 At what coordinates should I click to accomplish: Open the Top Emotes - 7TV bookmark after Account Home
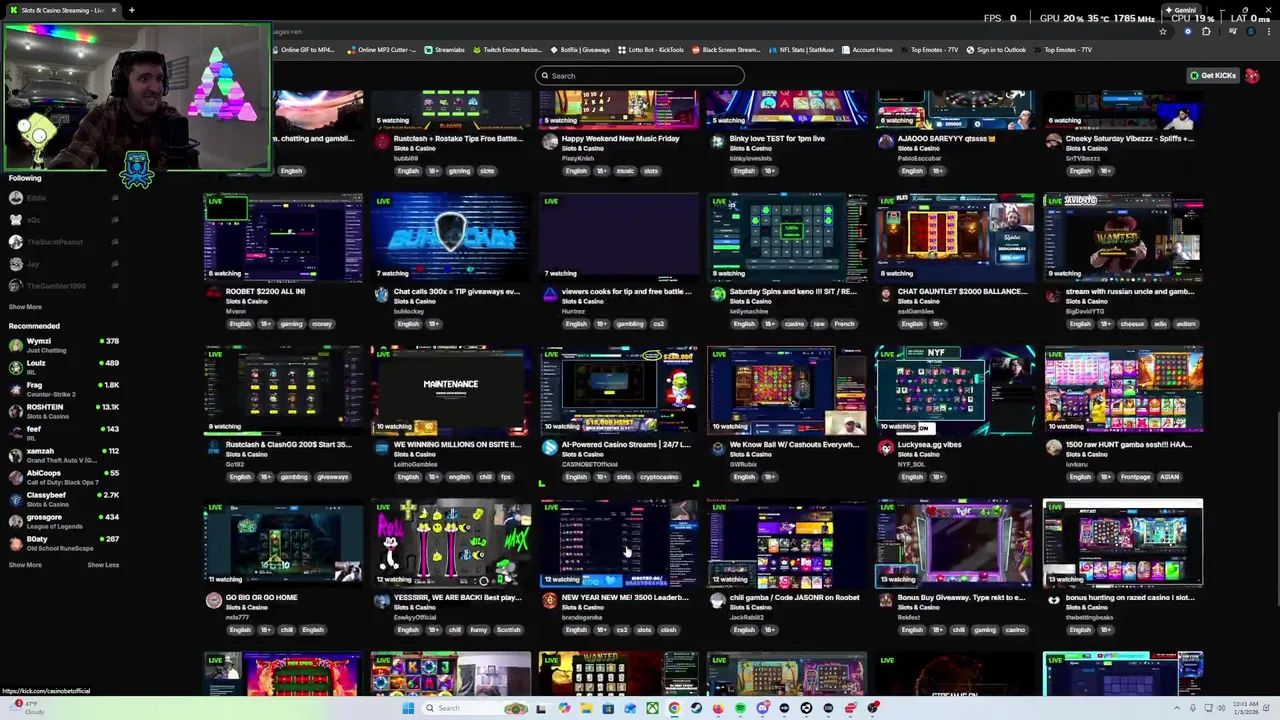pos(928,50)
